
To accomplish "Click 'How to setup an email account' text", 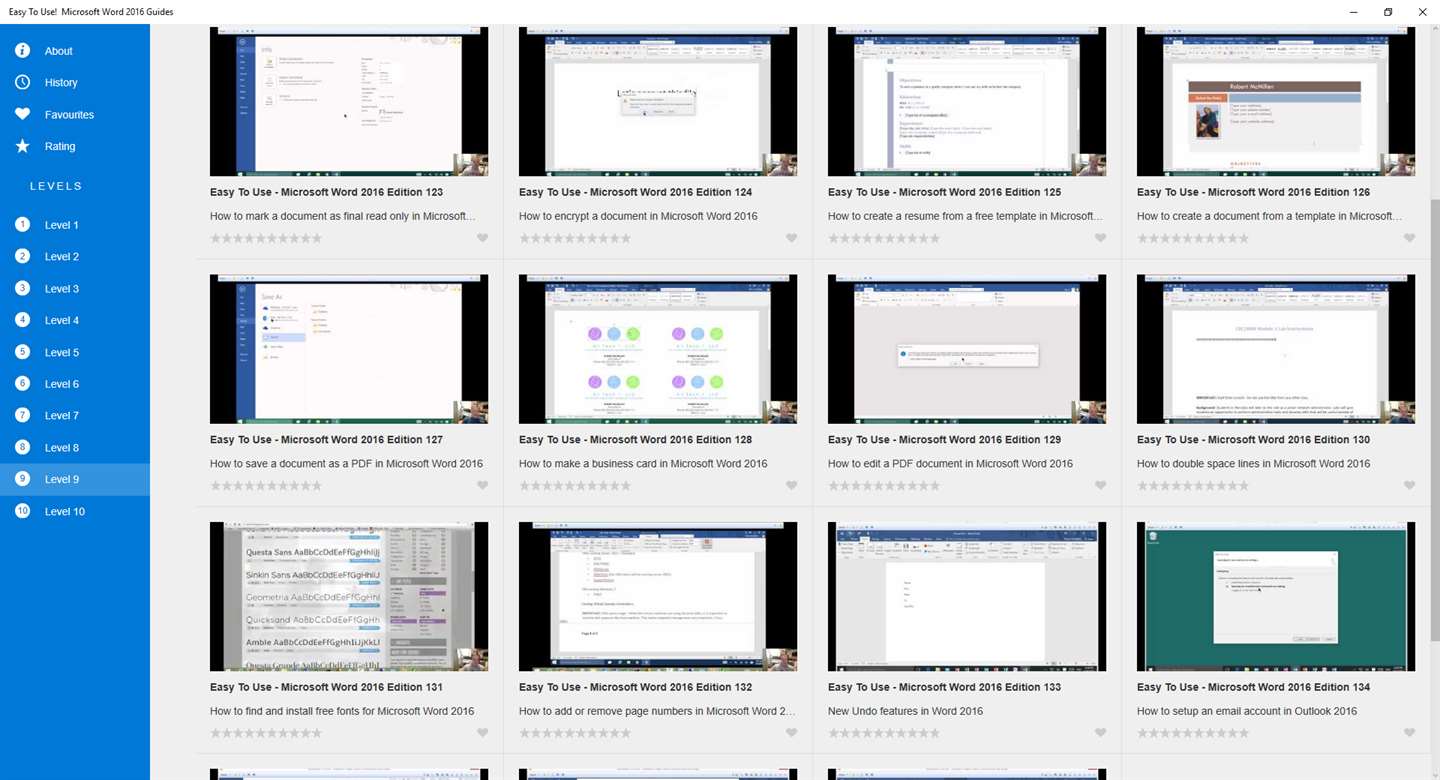I will 1247,712.
